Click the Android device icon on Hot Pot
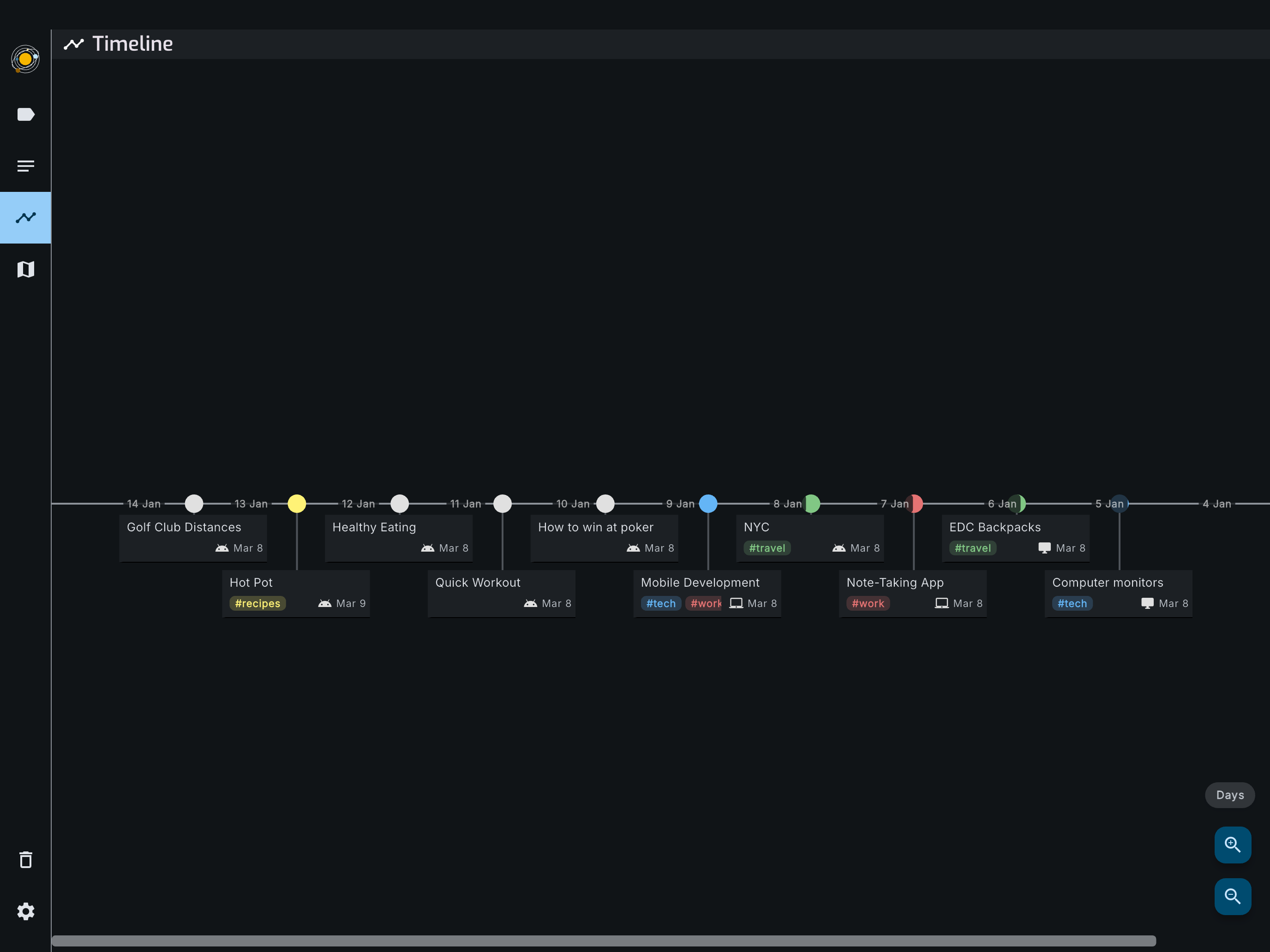 tap(325, 603)
